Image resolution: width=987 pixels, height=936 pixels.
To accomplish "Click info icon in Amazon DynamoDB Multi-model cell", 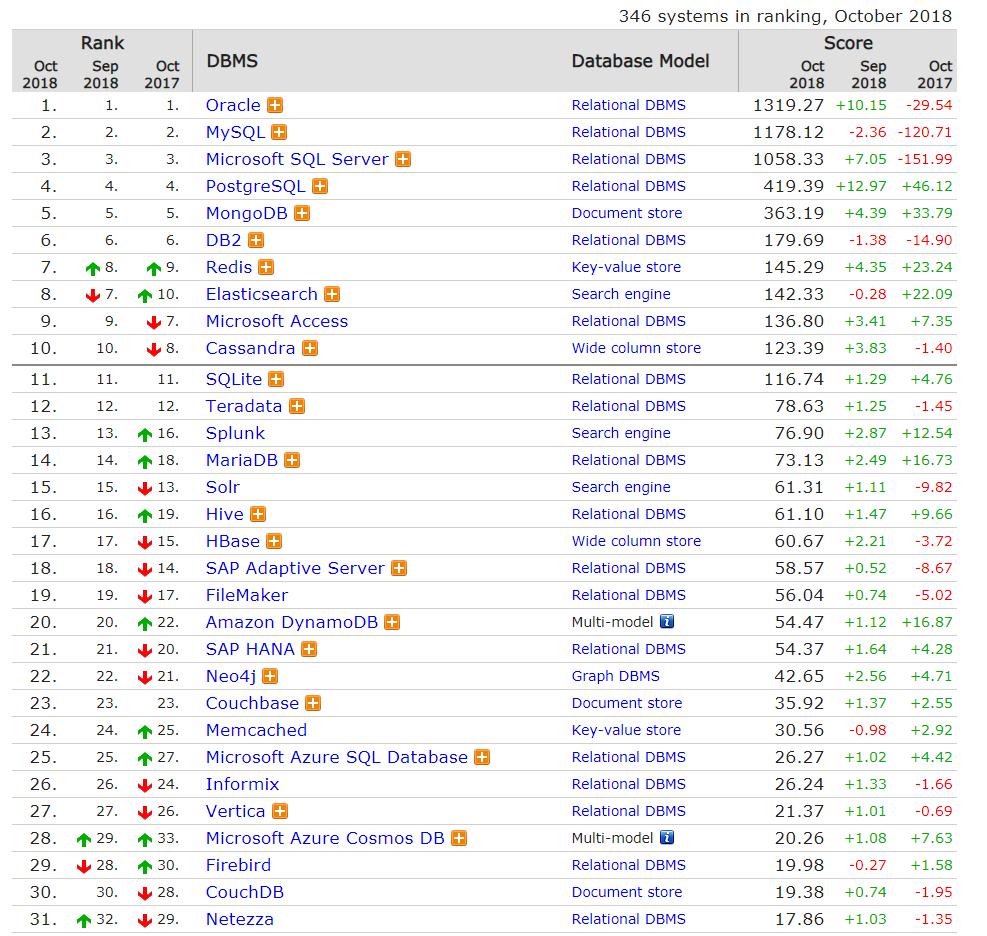I will [667, 622].
